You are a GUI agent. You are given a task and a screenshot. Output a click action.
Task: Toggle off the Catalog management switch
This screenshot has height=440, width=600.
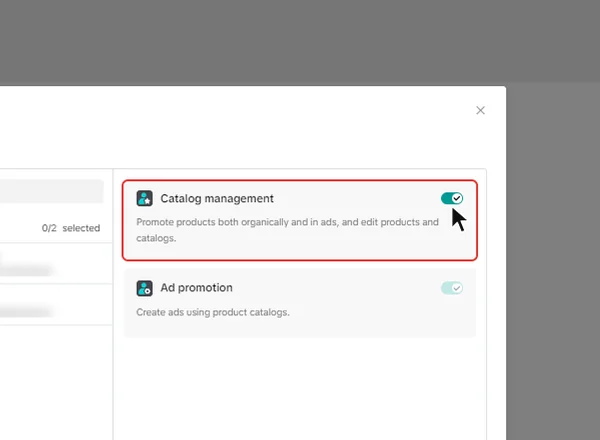452,198
